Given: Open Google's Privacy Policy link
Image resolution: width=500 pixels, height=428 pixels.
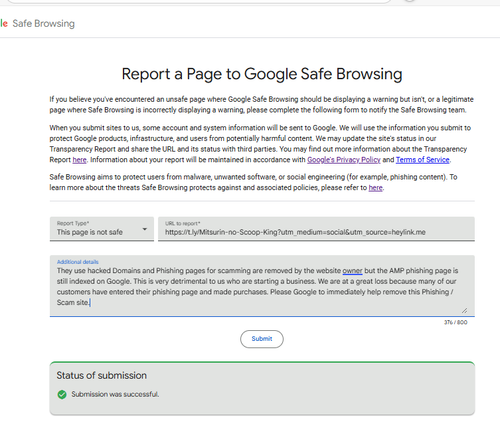Looking at the screenshot, I should pyautogui.click(x=344, y=160).
